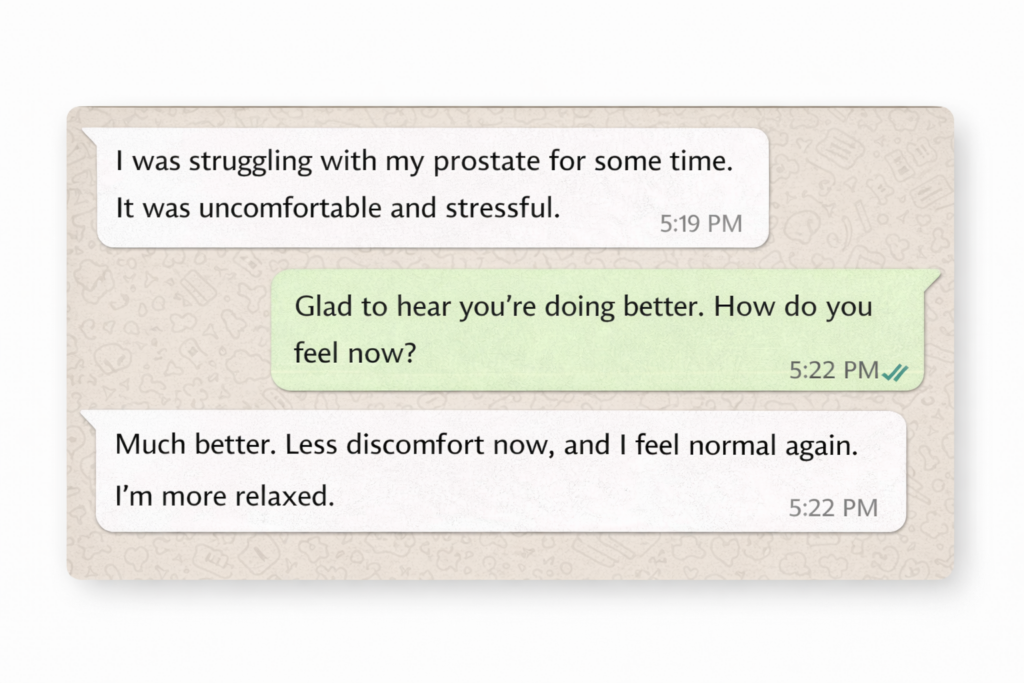Select the "I was struggling with my prostate" line
Viewport: 1024px width, 683px height.
(x=424, y=163)
